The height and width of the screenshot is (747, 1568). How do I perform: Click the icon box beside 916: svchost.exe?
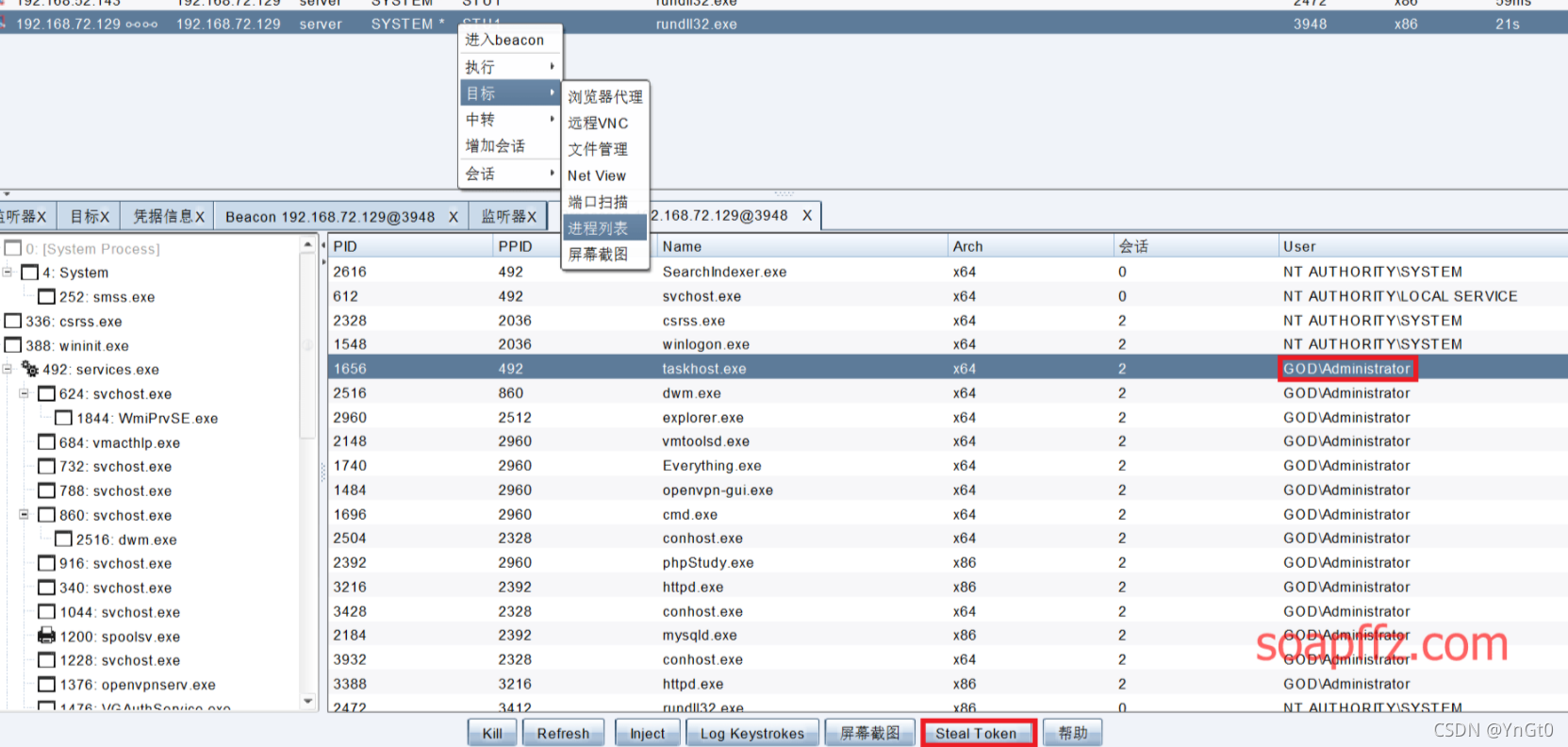(x=47, y=563)
